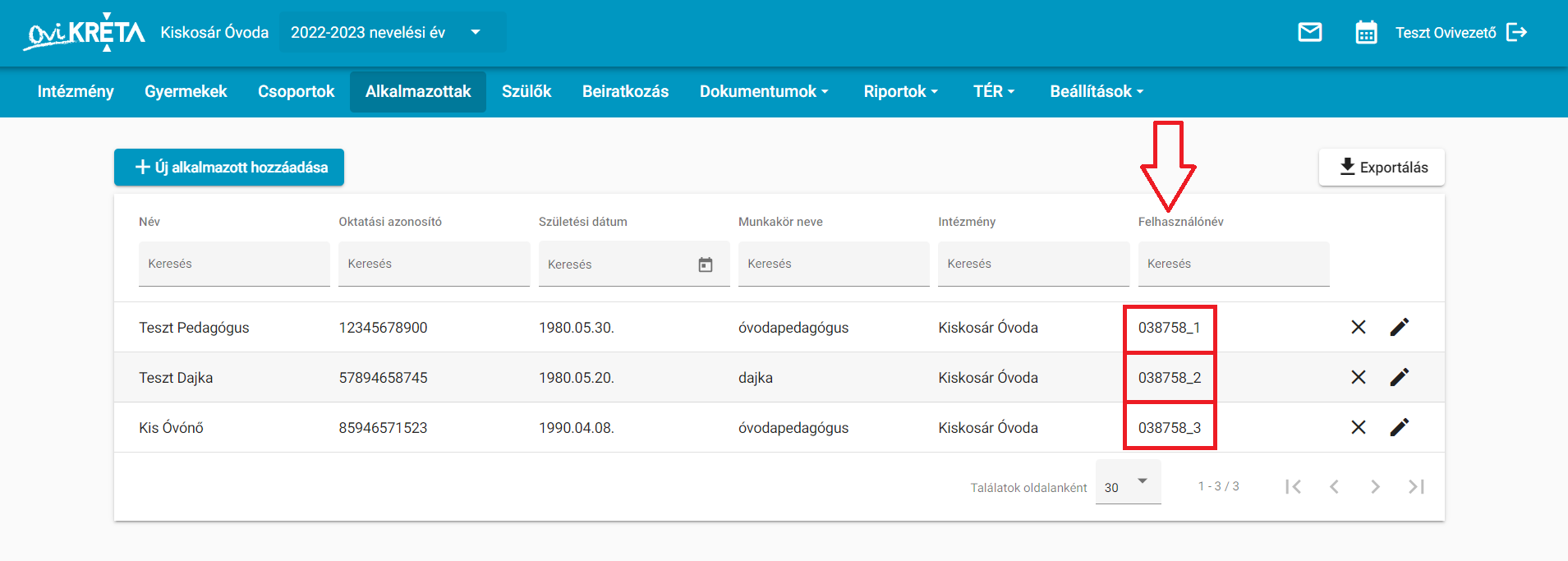Open the calendar icon in header

pos(1366,32)
